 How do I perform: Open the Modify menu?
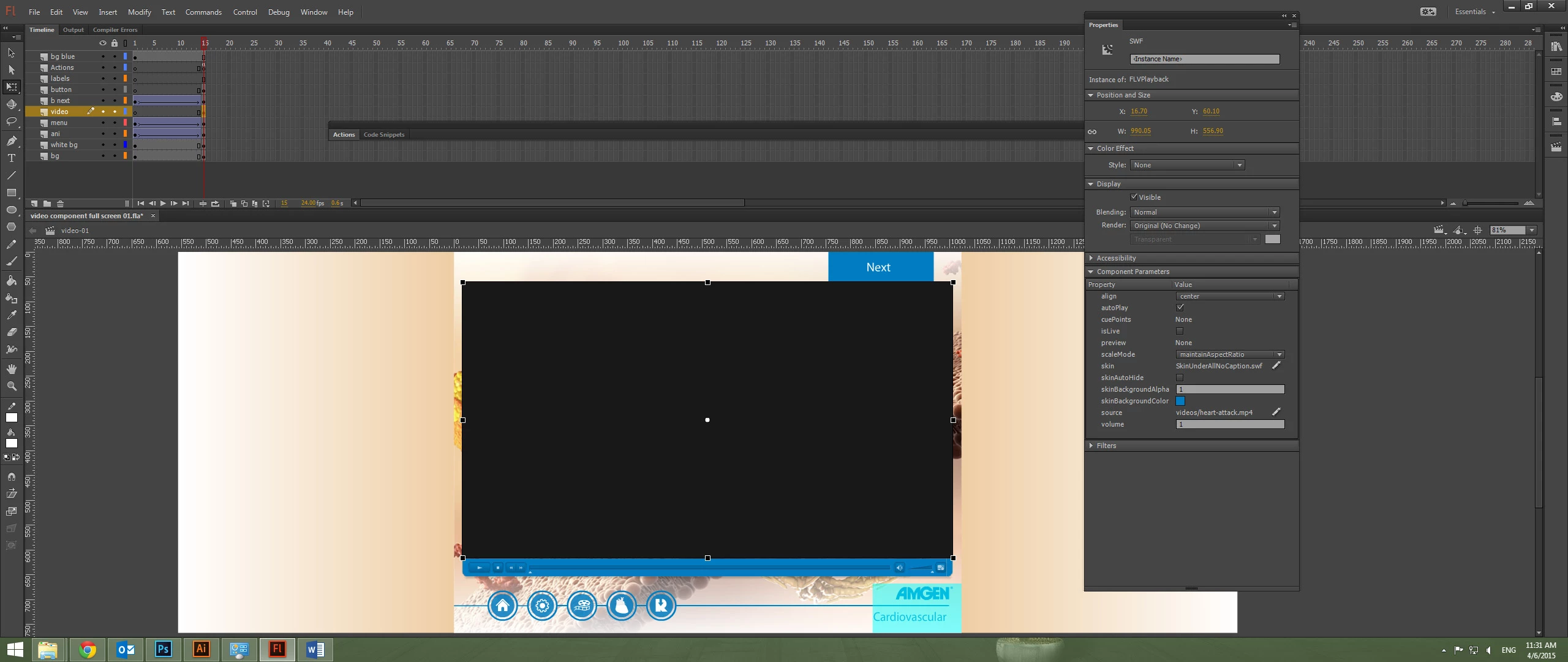pyautogui.click(x=139, y=12)
